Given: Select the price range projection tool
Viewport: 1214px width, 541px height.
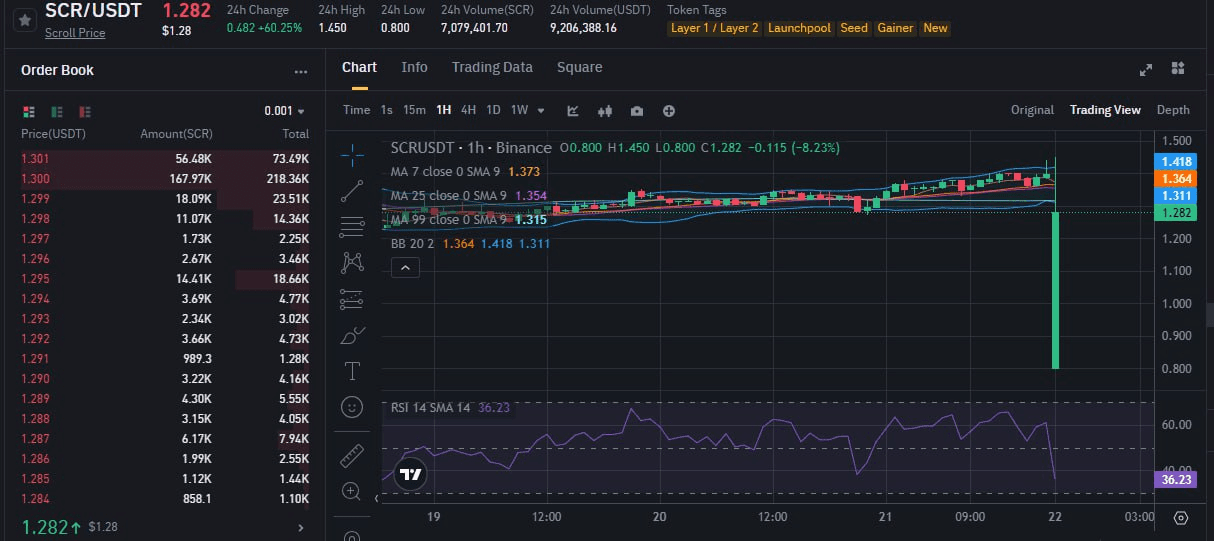Looking at the screenshot, I should pos(352,298).
